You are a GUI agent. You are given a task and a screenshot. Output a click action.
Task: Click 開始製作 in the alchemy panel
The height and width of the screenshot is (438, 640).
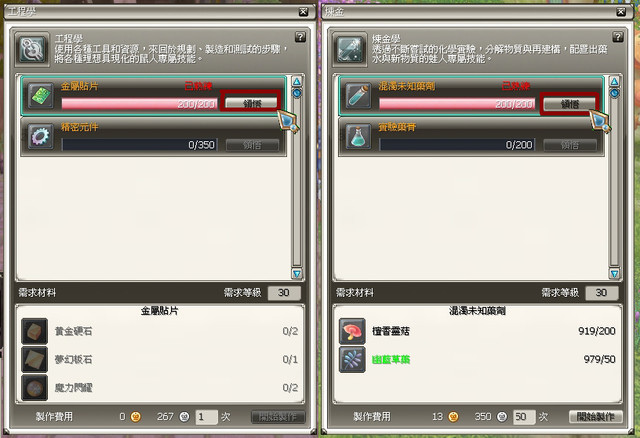click(596, 416)
